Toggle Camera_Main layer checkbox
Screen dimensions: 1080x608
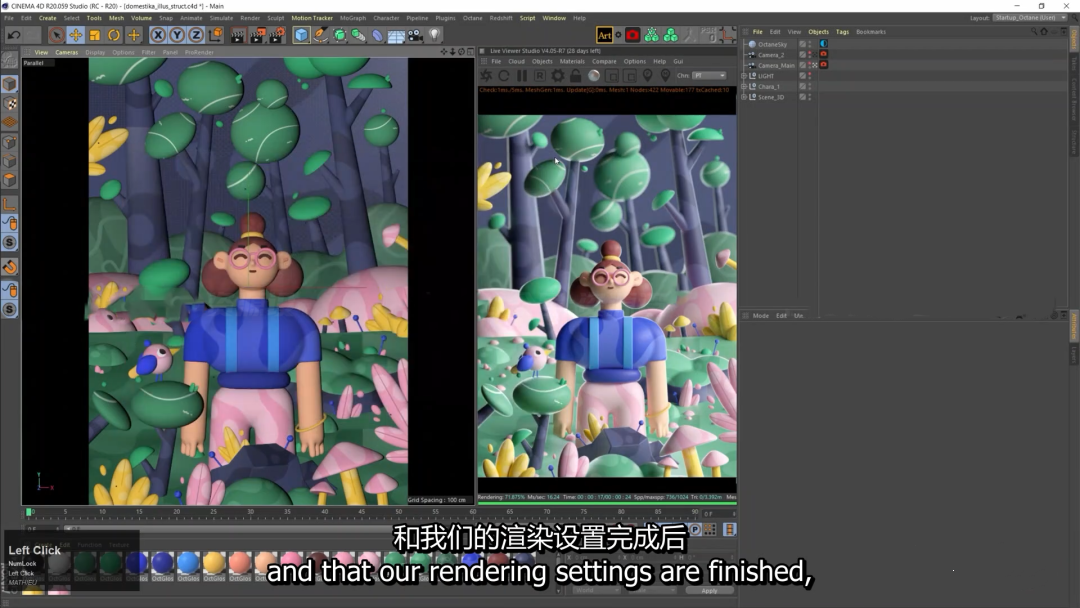click(802, 65)
